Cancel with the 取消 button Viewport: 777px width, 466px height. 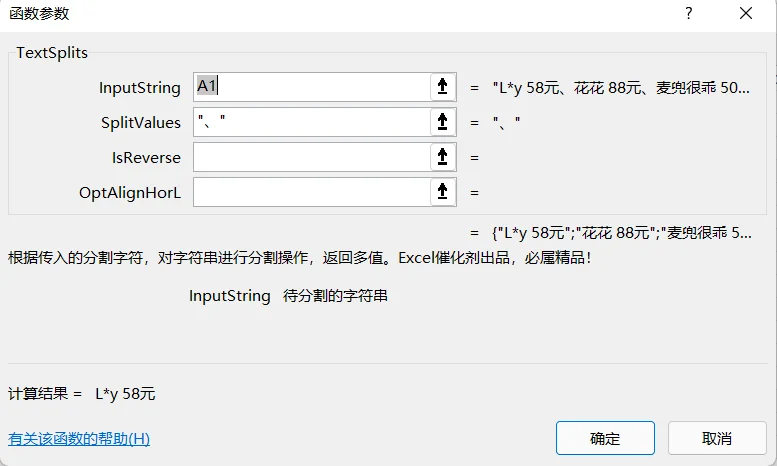point(717,438)
